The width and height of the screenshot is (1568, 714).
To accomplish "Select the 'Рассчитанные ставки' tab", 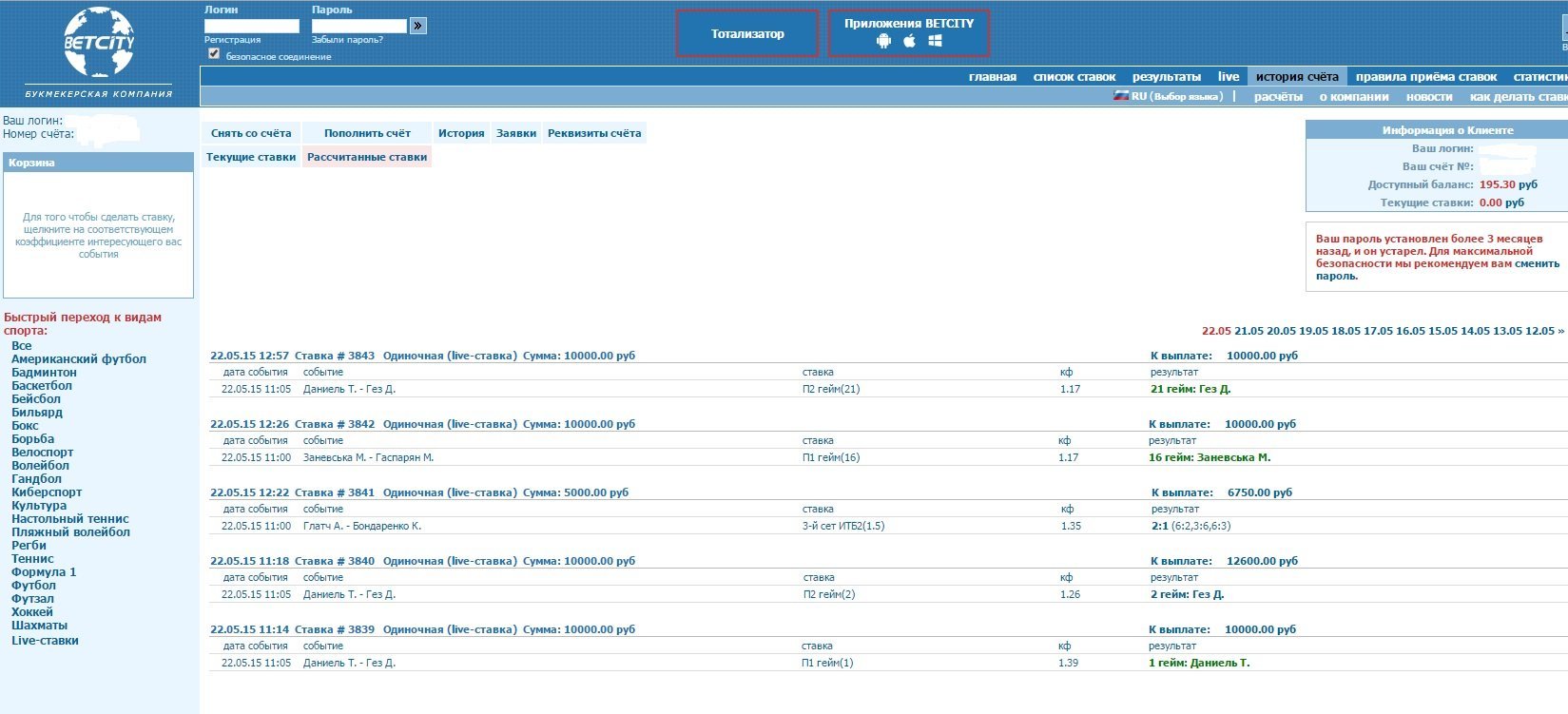I will (x=367, y=157).
